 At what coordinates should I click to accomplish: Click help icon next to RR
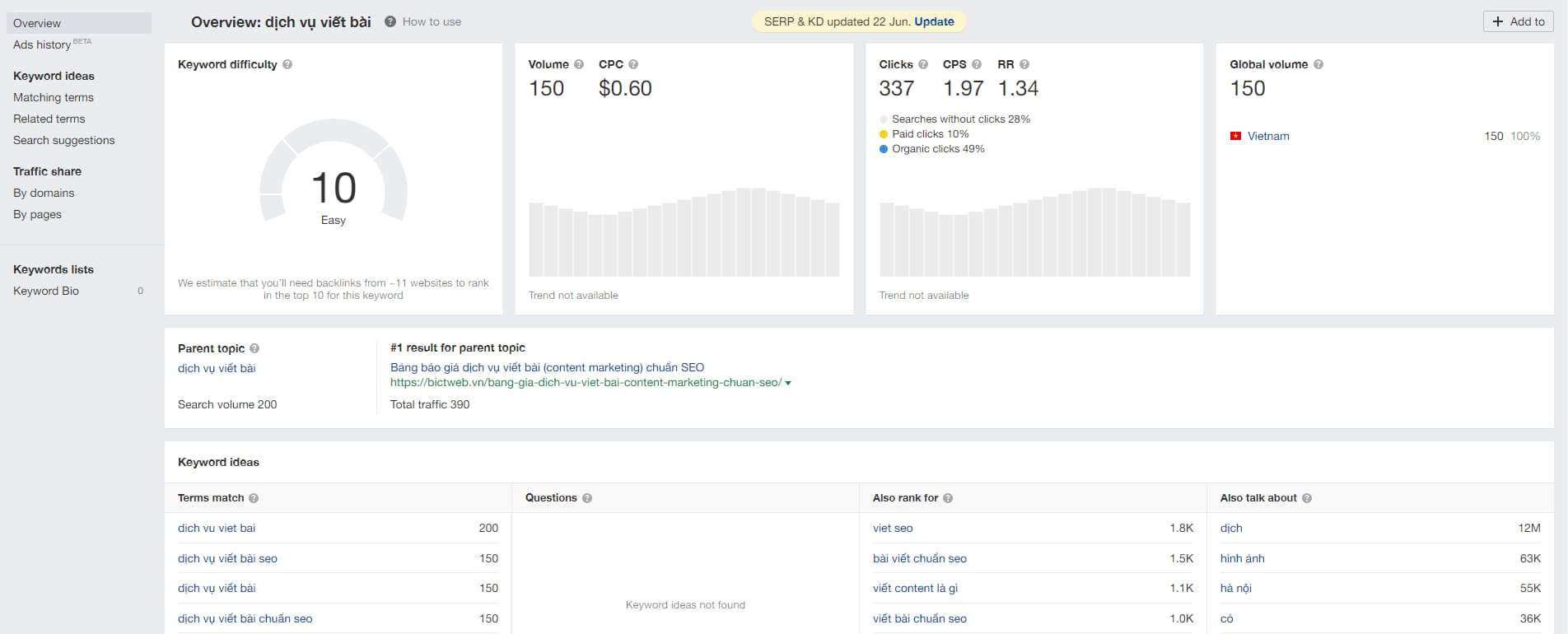coord(1024,64)
